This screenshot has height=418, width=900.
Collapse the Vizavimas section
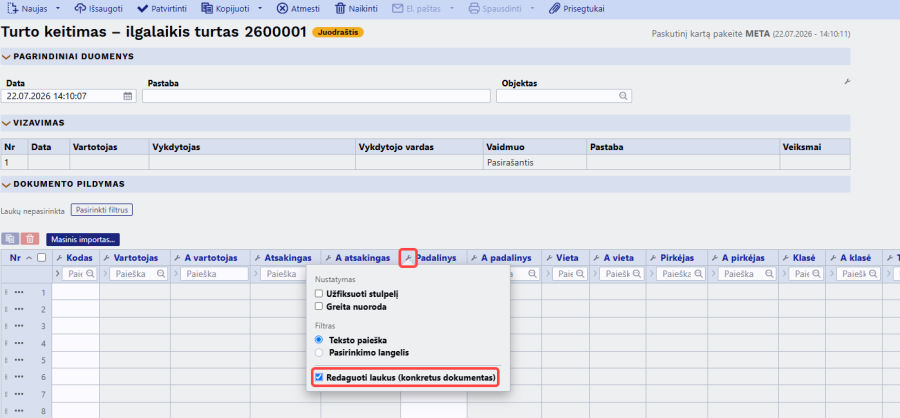coord(6,123)
